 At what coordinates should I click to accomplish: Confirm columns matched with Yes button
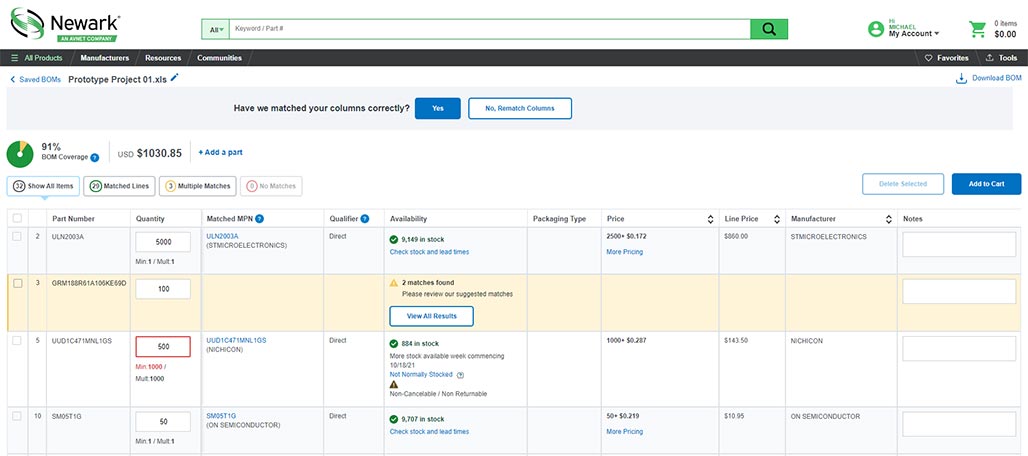[437, 109]
